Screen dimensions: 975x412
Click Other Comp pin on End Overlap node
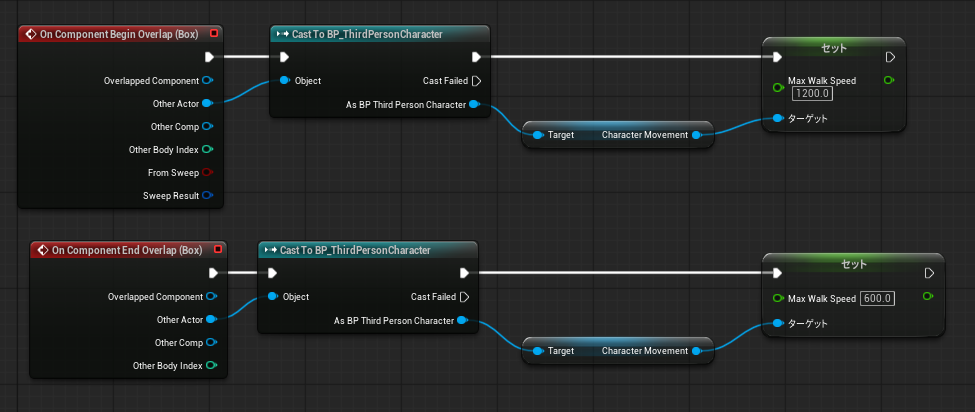coord(211,342)
